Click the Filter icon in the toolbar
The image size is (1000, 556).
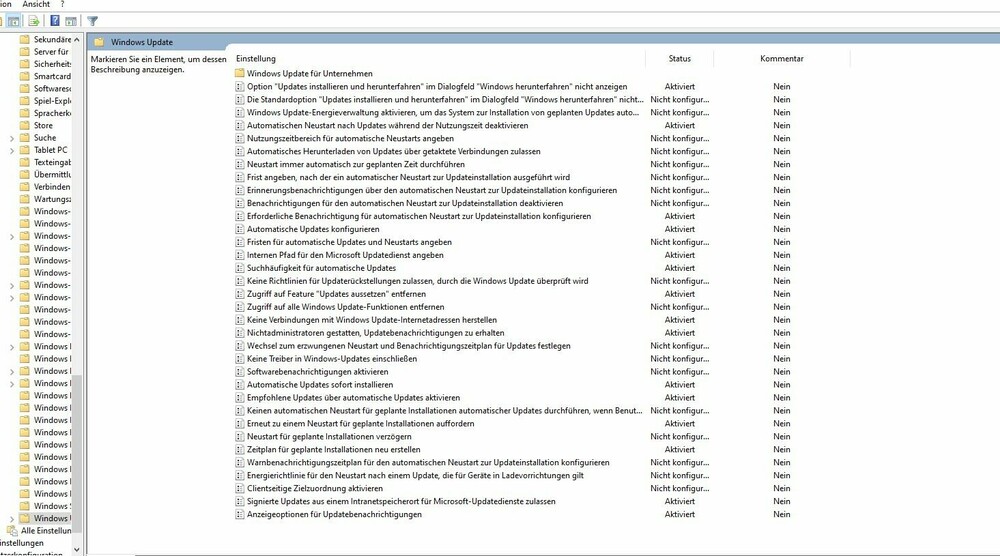pyautogui.click(x=92, y=21)
